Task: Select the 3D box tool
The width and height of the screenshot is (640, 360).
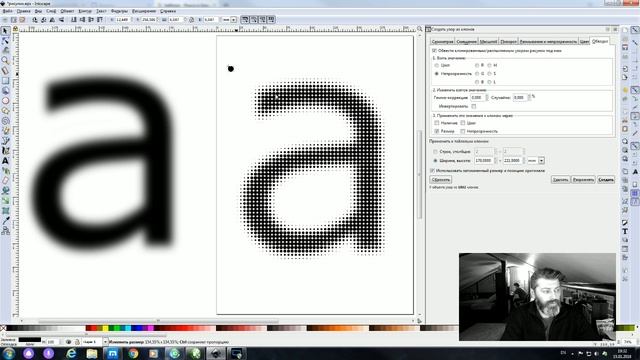Action: pos(5,91)
